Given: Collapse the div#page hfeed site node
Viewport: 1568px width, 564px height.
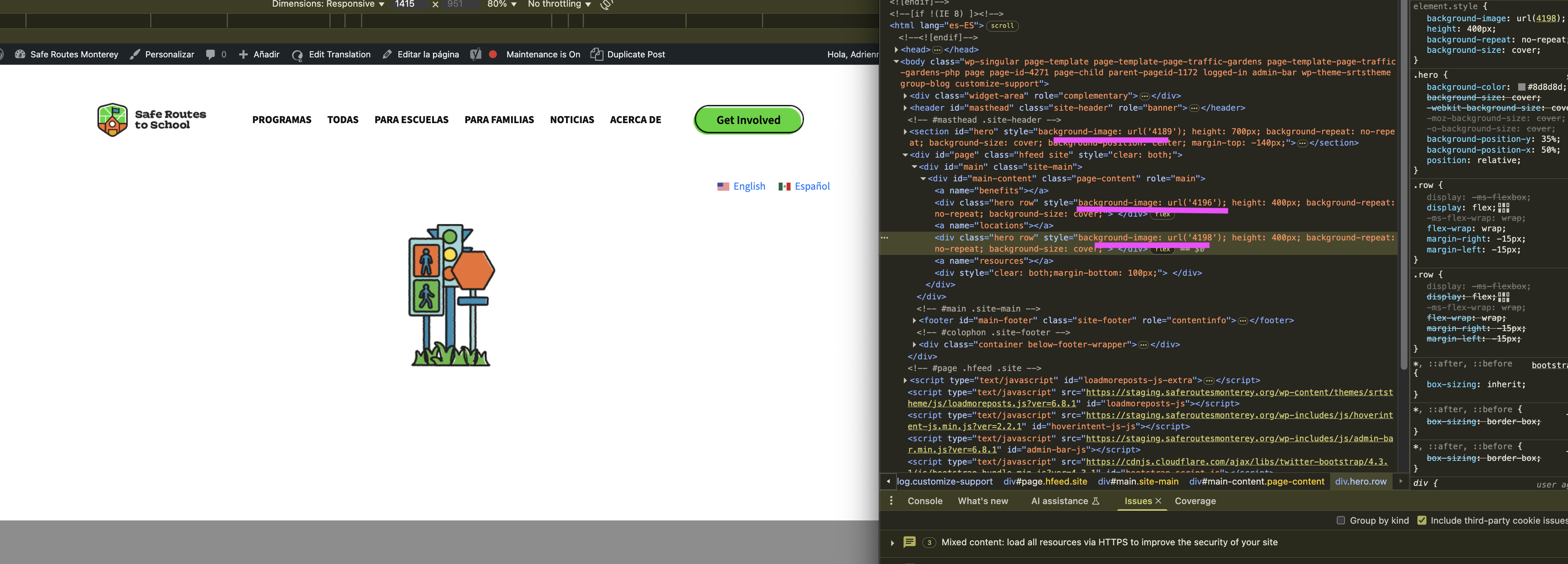Looking at the screenshot, I should [x=905, y=155].
